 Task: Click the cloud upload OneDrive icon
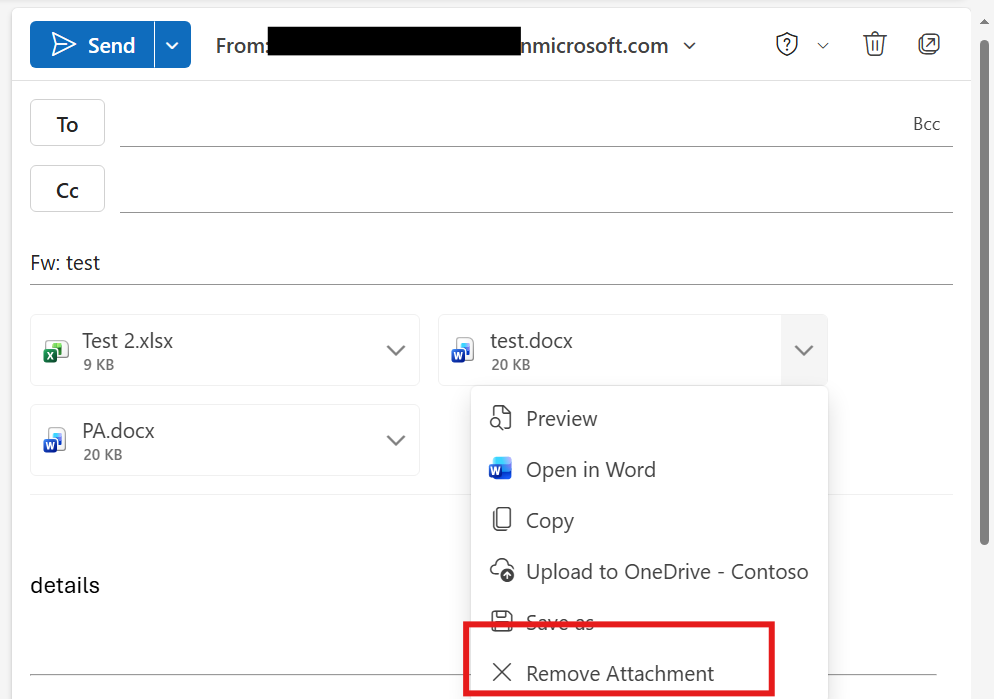pyautogui.click(x=502, y=570)
